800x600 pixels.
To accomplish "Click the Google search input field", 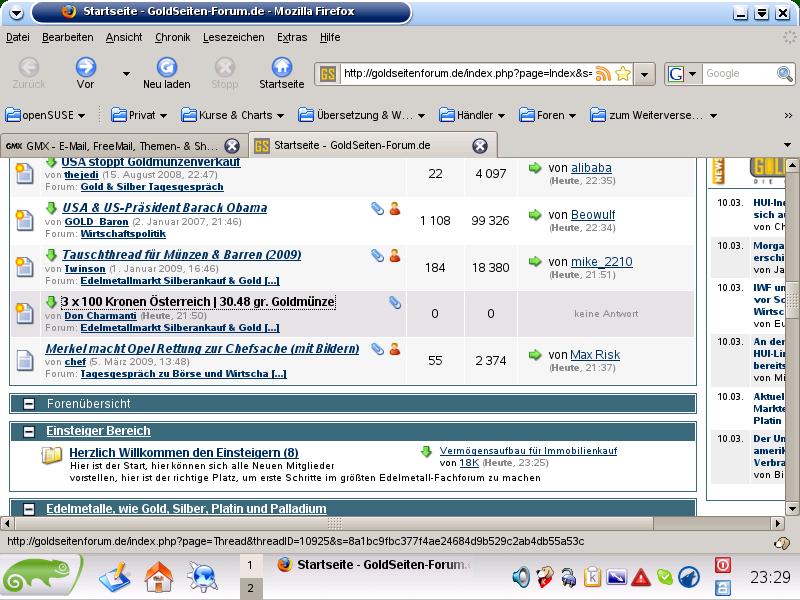I will tap(734, 74).
